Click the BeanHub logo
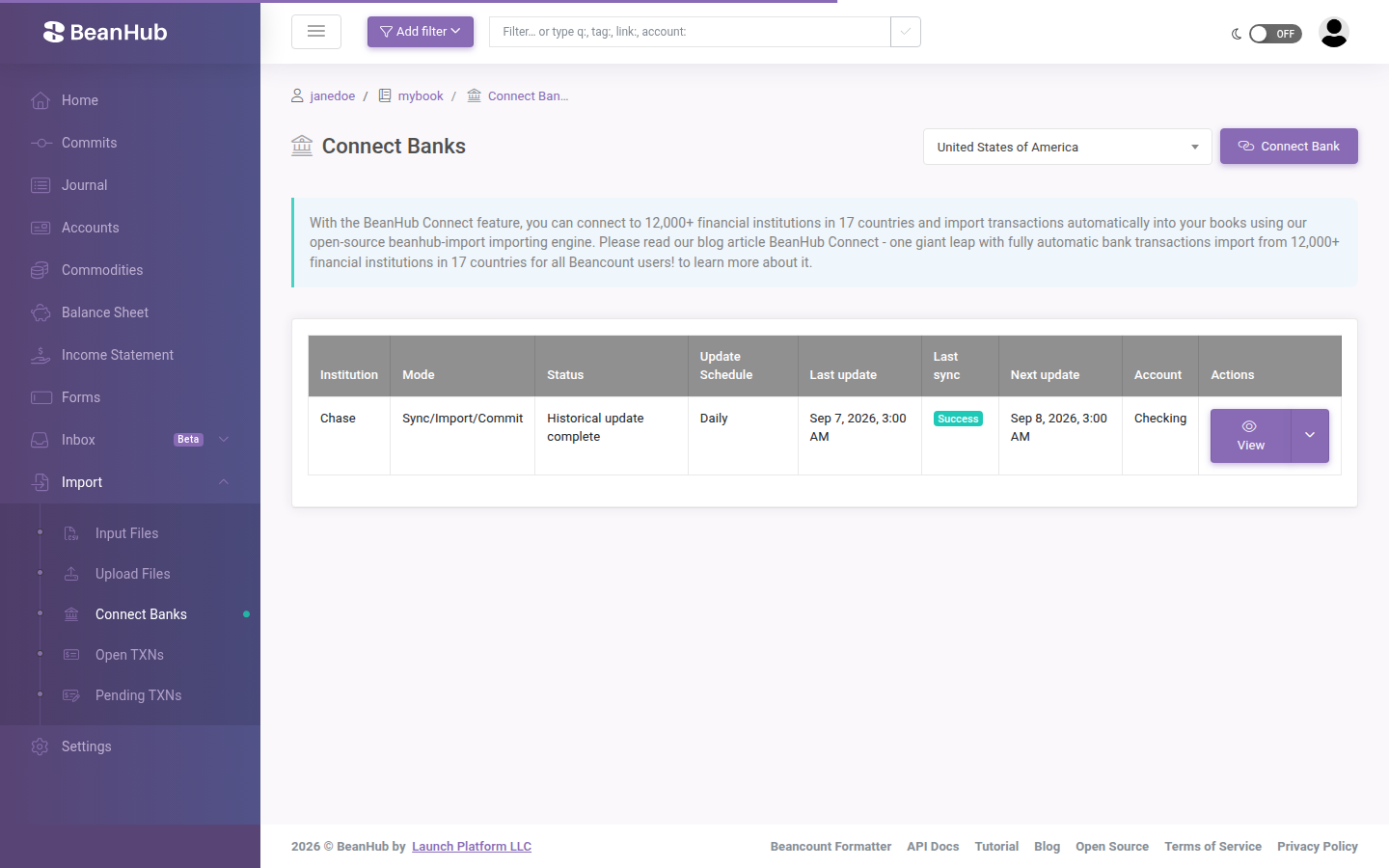Screen dimensions: 1389x868 pyautogui.click(x=105, y=32)
